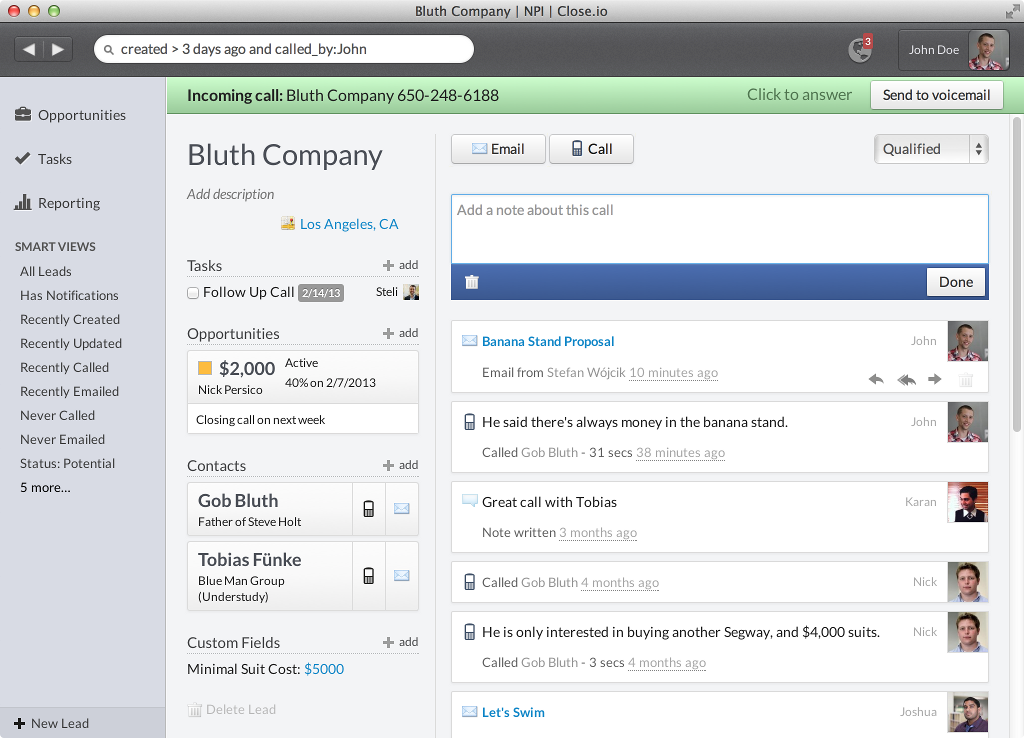Select the Recently Called smart view

64,368
